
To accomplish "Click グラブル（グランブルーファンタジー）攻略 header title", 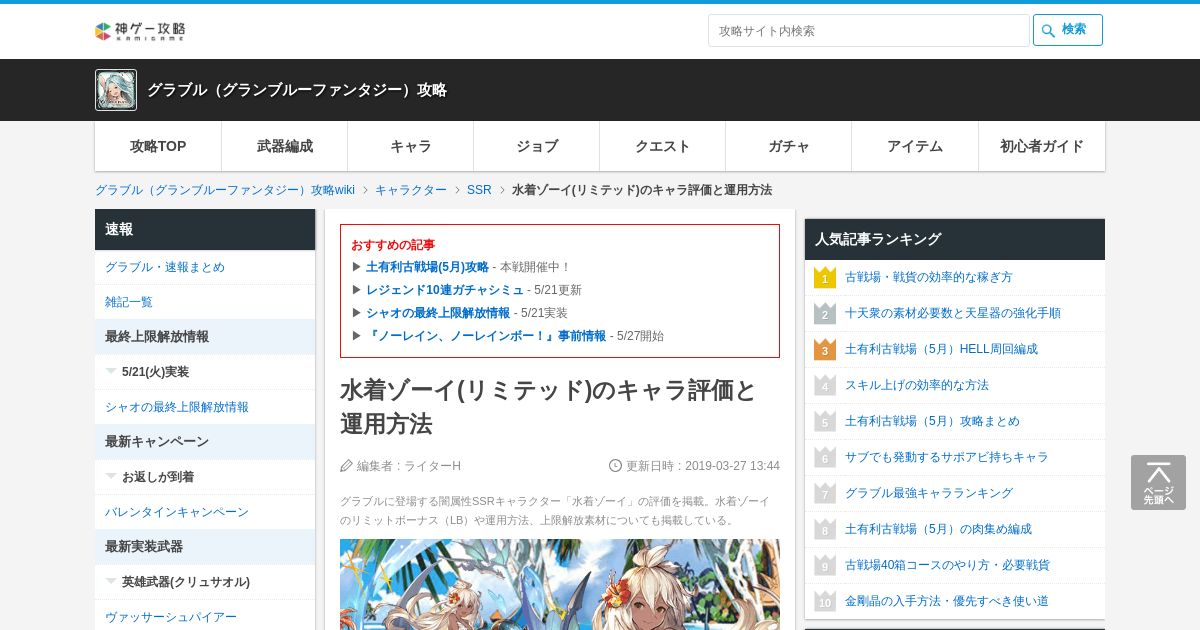I will click(297, 90).
